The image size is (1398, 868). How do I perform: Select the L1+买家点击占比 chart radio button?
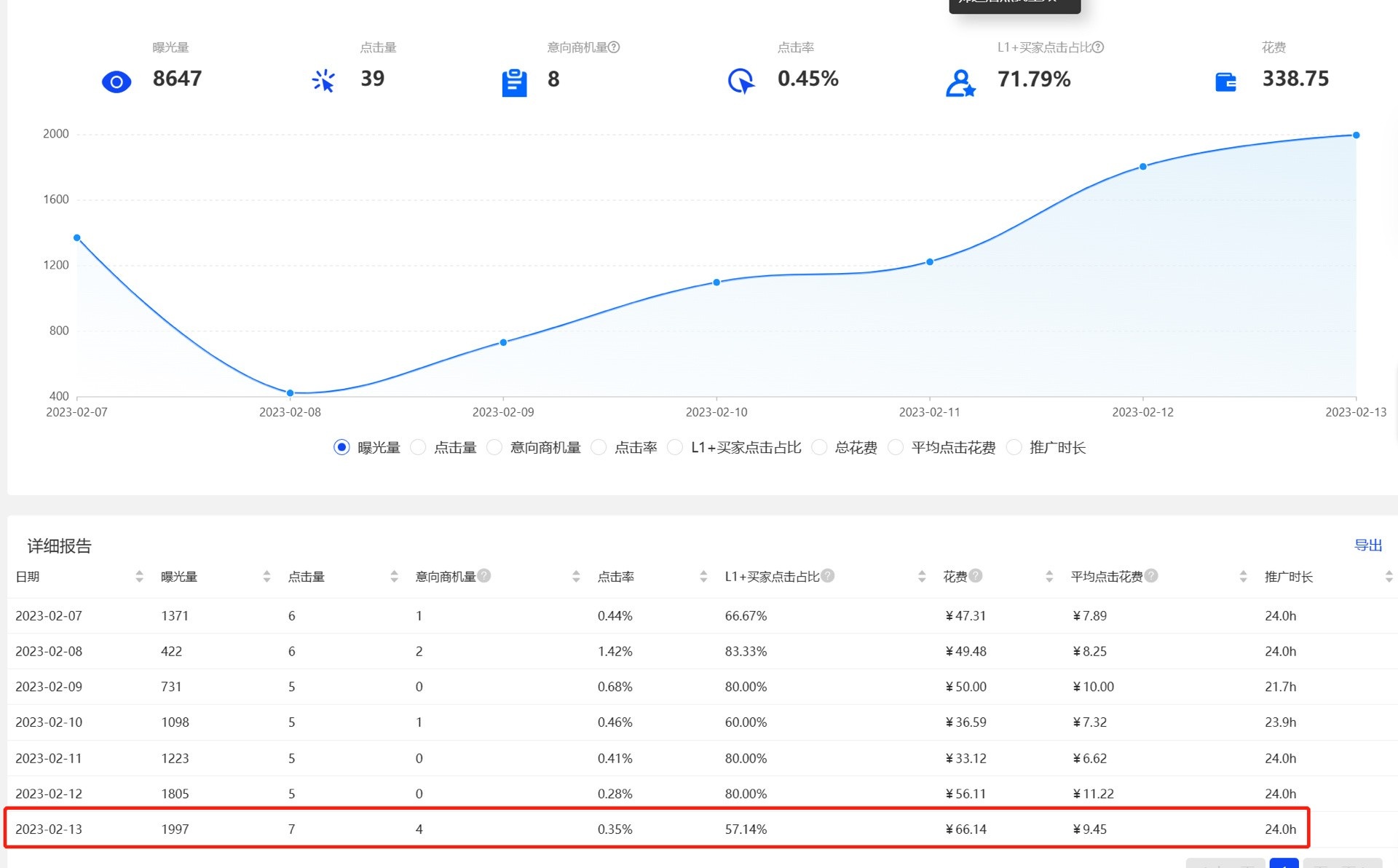click(675, 447)
